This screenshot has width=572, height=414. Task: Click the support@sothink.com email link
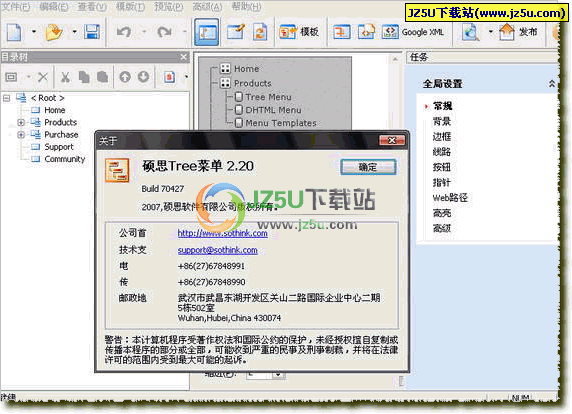click(217, 250)
